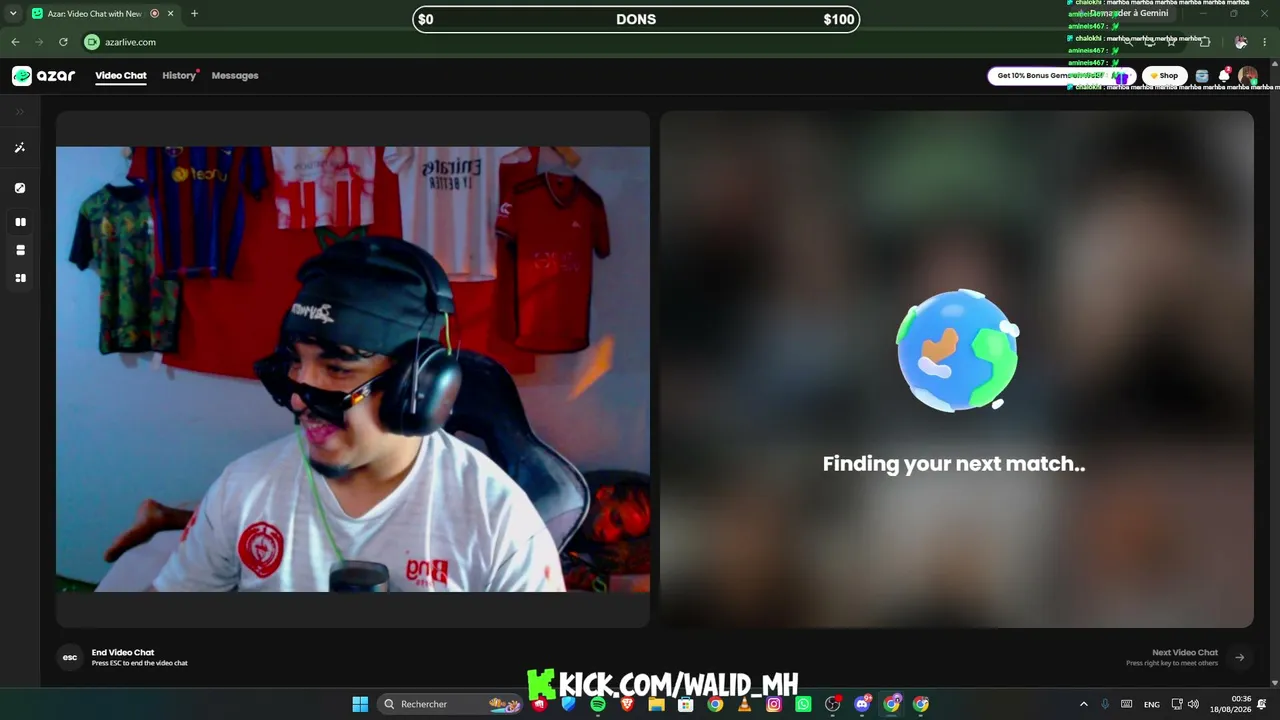Reload the azarlive.com page
Screen dimensions: 1280x720
(63, 42)
